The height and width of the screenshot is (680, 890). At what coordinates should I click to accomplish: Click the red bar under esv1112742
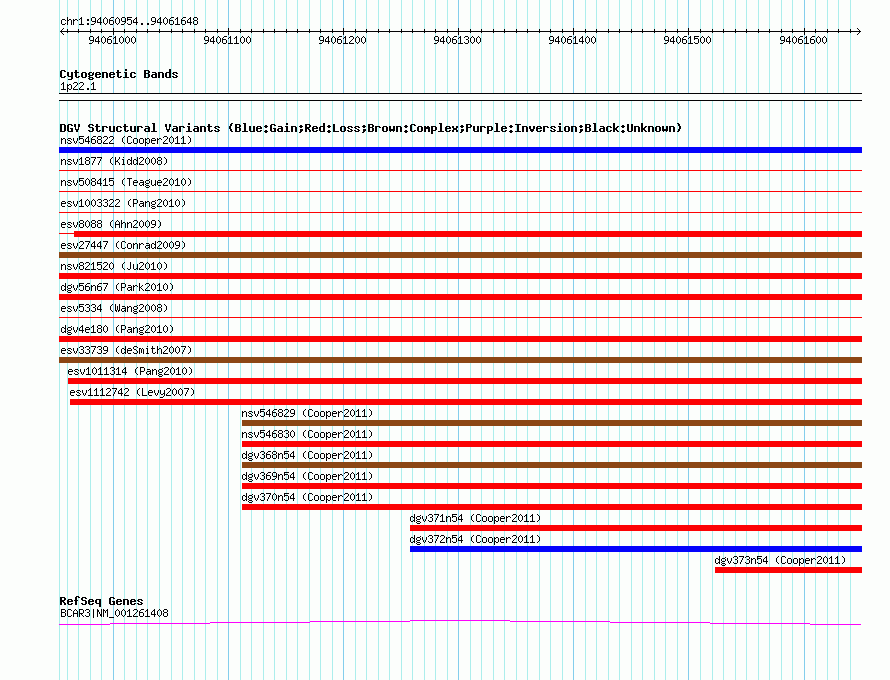tap(466, 402)
